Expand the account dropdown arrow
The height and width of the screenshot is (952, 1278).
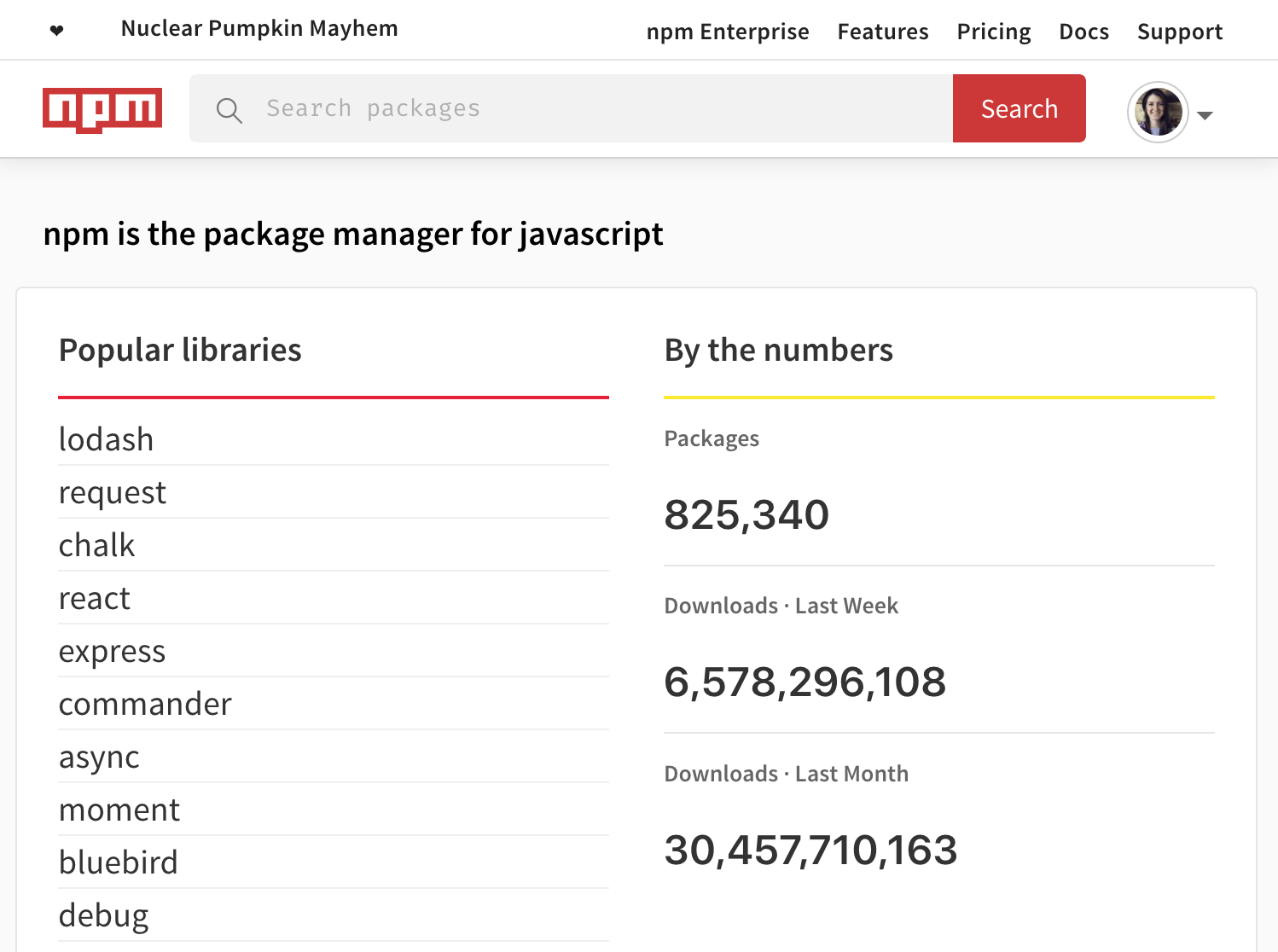tap(1205, 115)
